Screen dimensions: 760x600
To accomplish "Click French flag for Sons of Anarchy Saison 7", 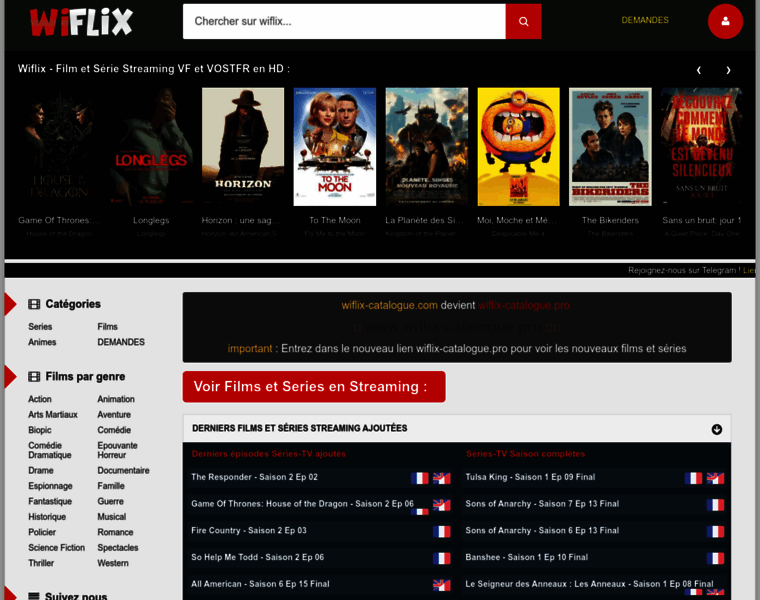I will (x=715, y=505).
